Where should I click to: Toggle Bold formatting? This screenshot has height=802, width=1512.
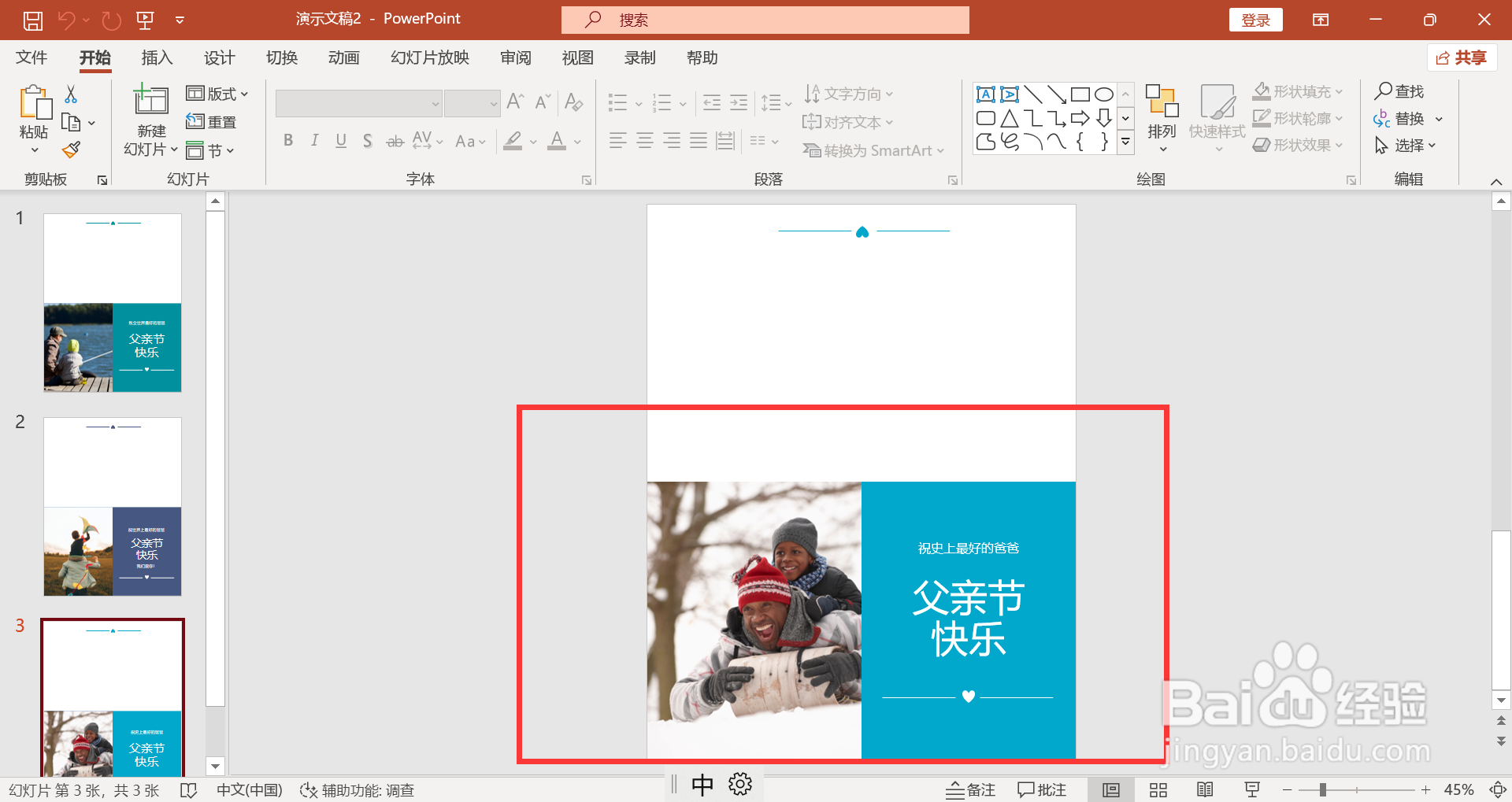(288, 141)
